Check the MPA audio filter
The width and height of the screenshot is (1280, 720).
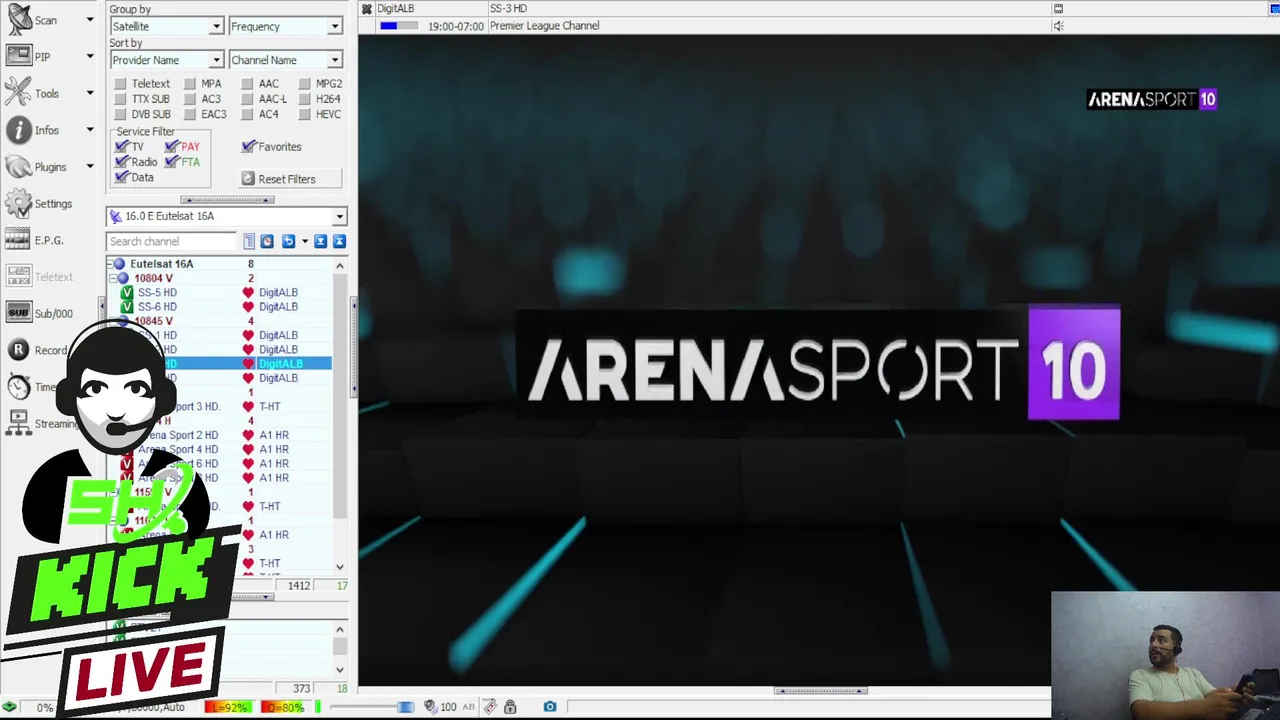click(189, 84)
